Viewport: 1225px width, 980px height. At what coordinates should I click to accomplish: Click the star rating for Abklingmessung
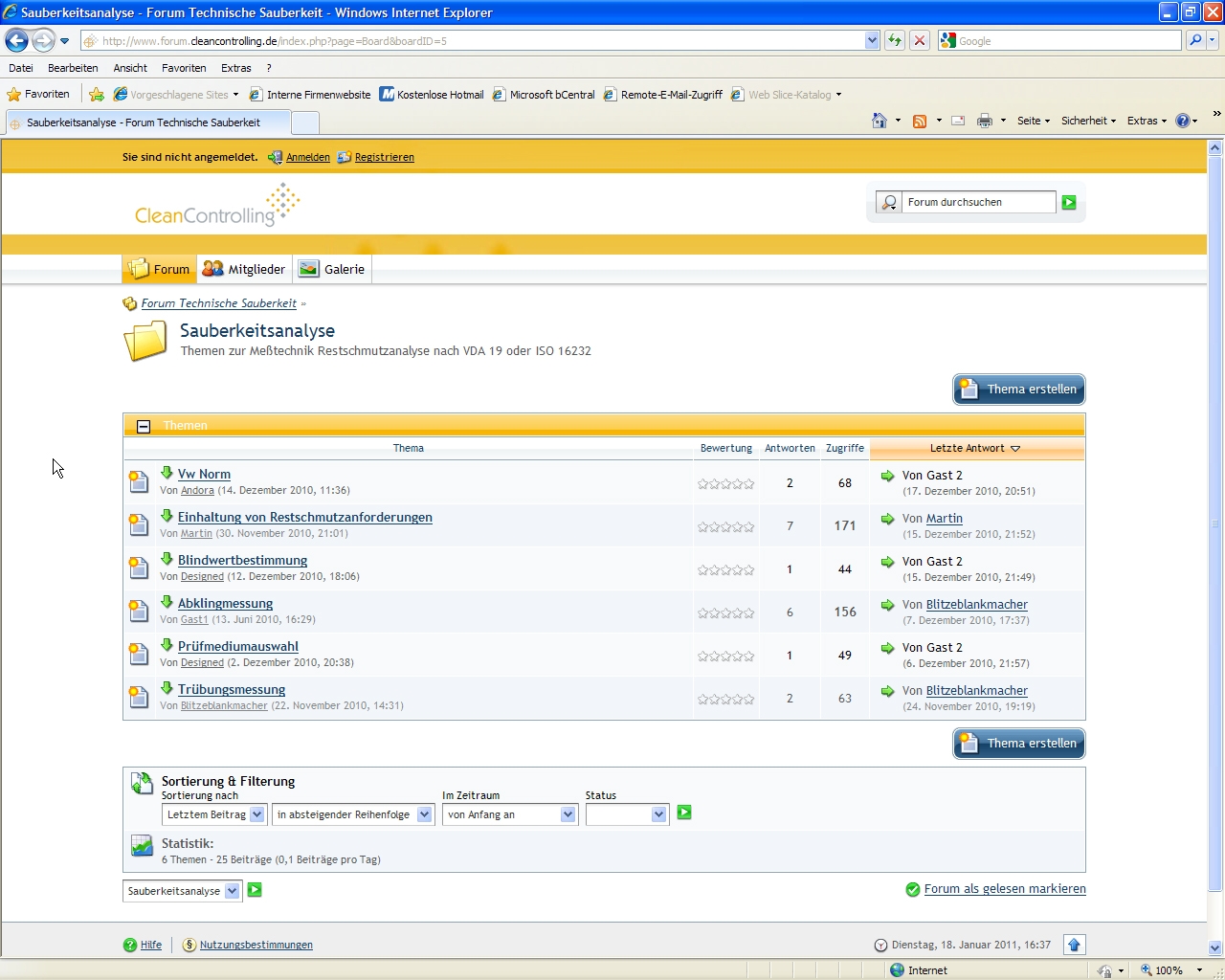(x=726, y=613)
